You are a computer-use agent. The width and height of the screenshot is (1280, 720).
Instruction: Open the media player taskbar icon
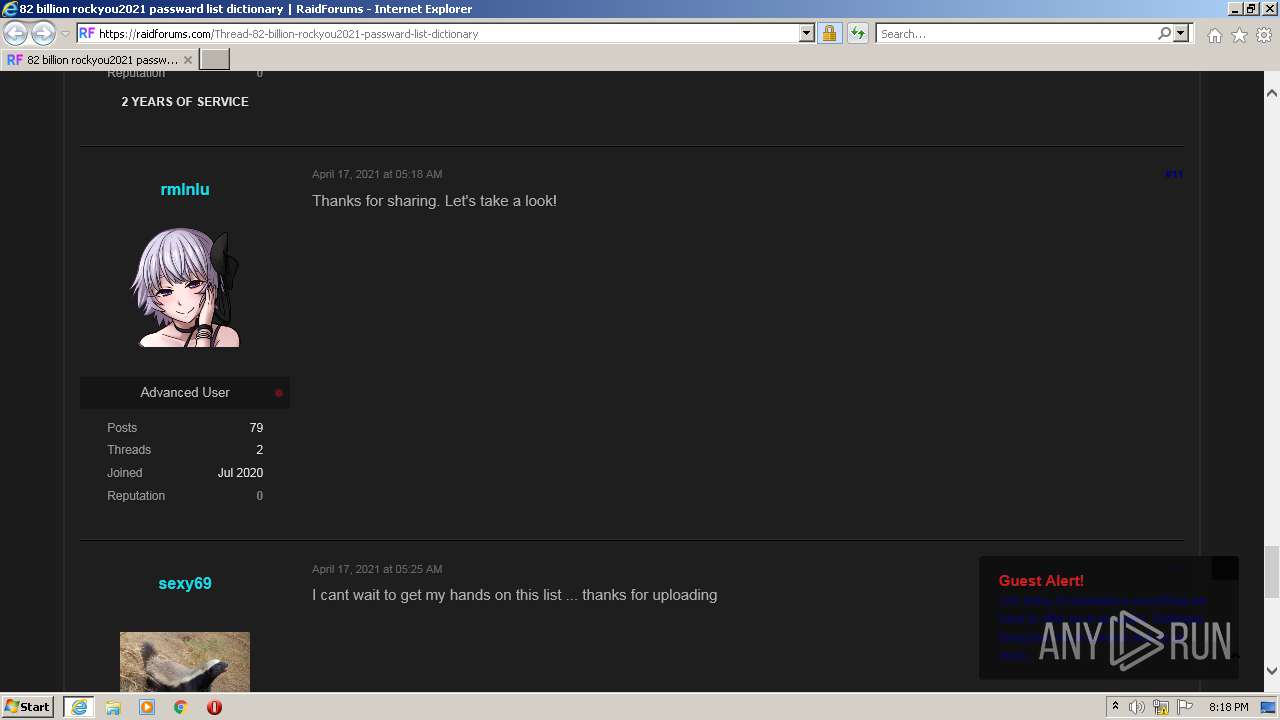[x=147, y=707]
